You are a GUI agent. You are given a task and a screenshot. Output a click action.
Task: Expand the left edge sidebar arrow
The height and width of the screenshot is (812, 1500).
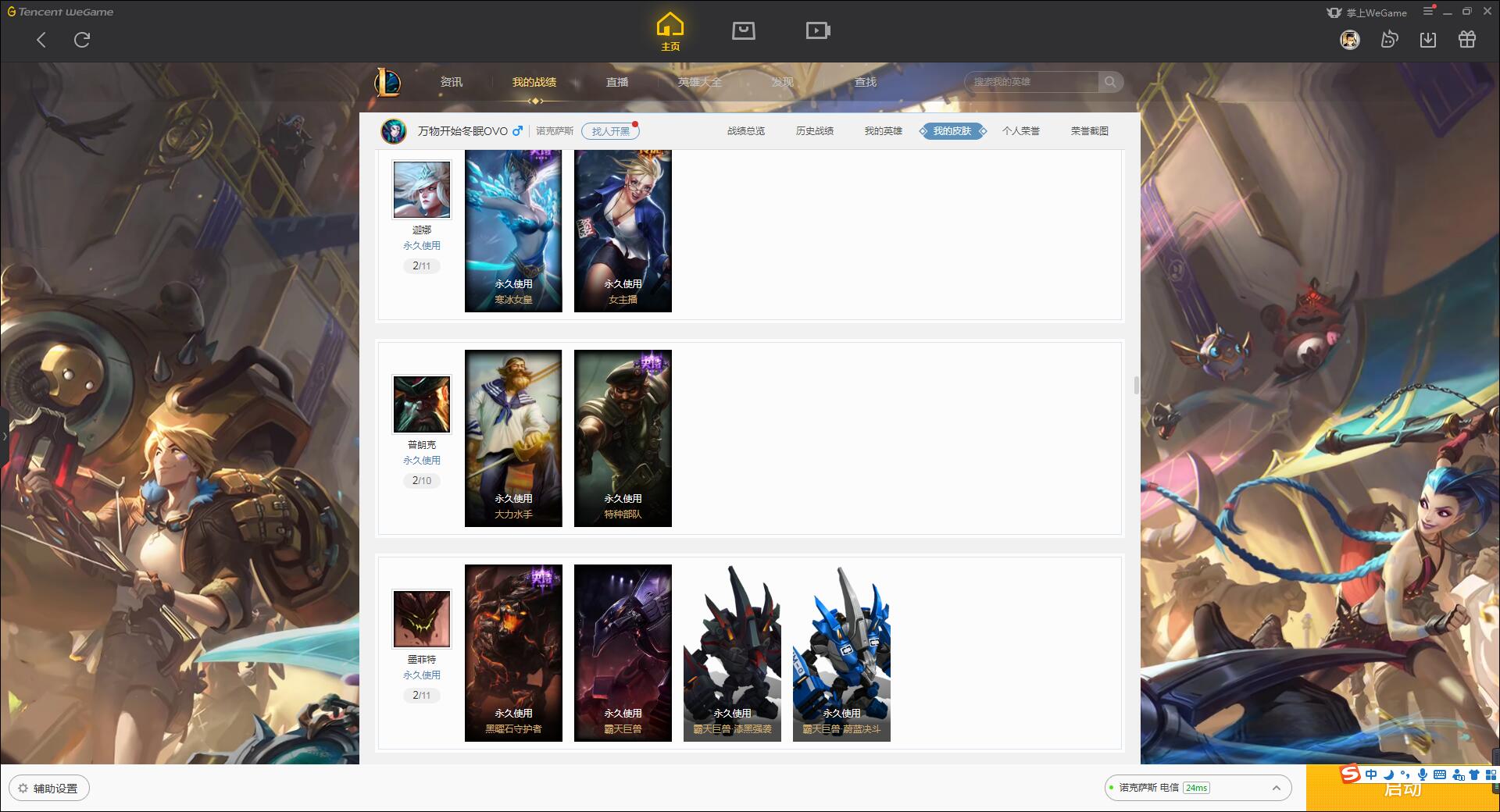4,436
